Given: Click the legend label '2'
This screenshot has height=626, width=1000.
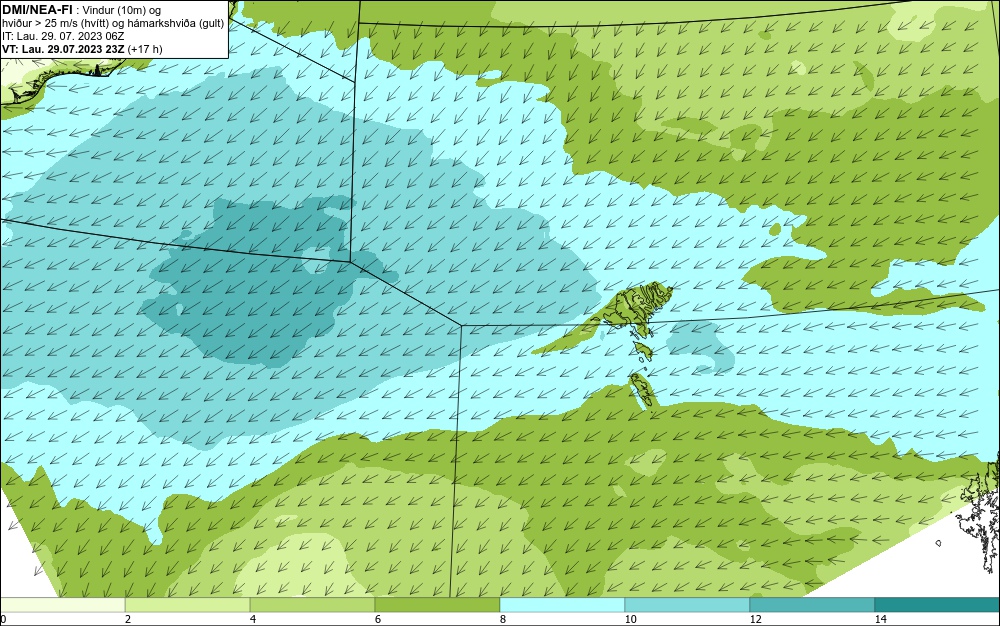Looking at the screenshot, I should pyautogui.click(x=128, y=619).
